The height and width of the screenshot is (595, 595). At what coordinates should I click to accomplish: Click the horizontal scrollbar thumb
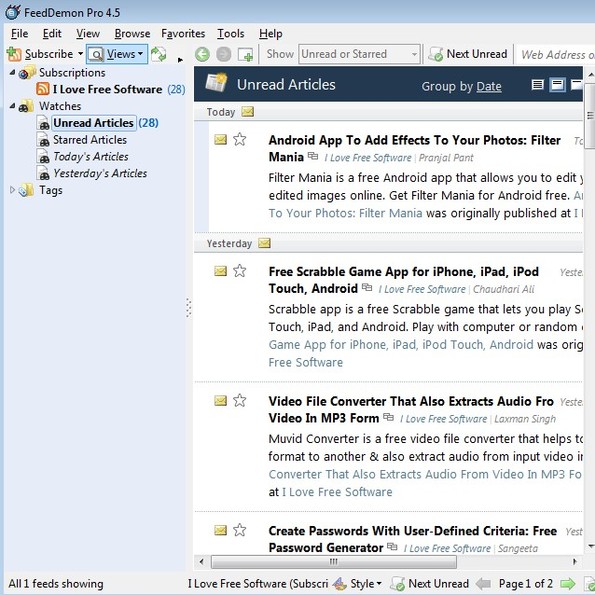(x=334, y=562)
